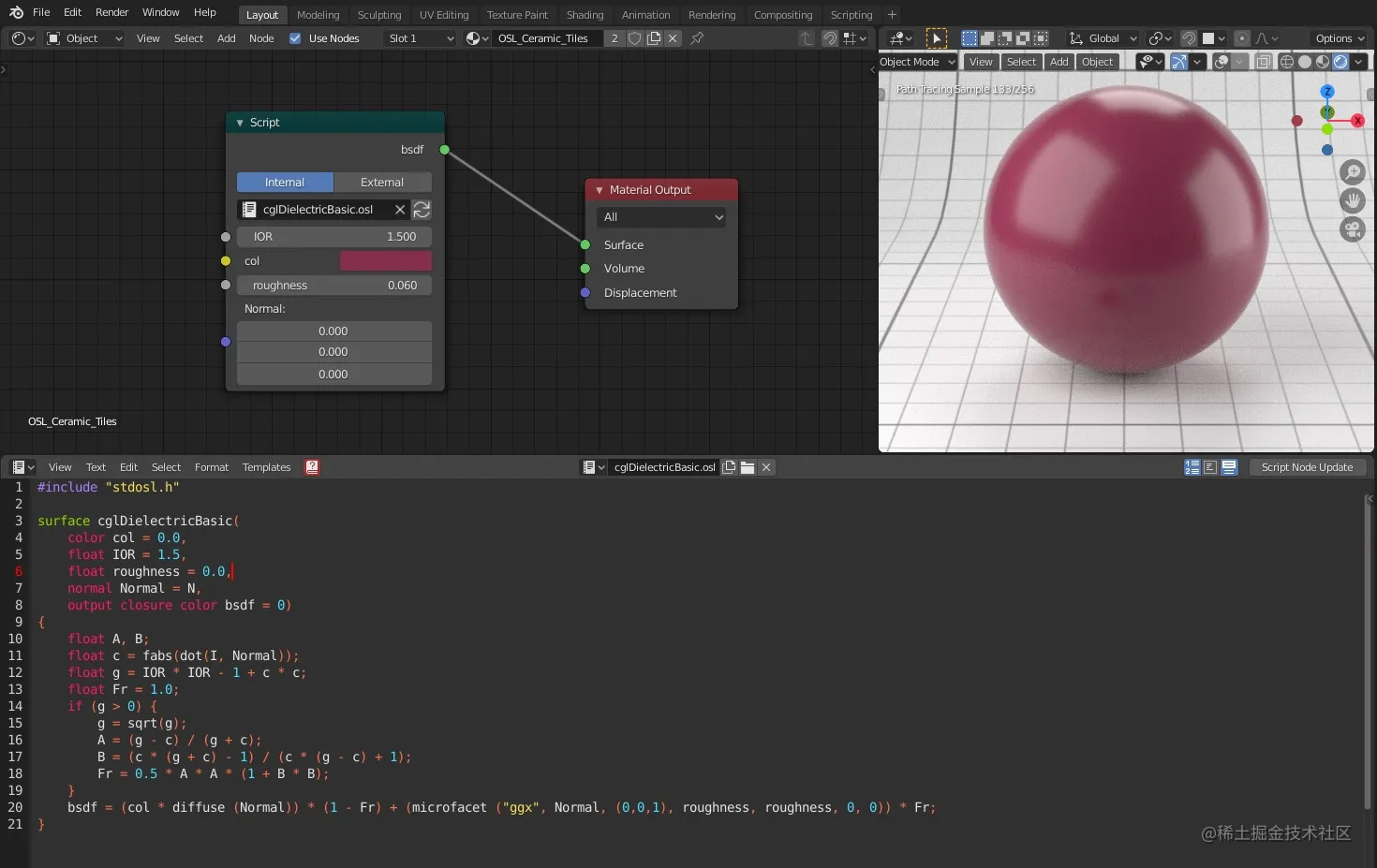Click the refresh icon on the Script node
Image resolution: width=1377 pixels, height=868 pixels.
[422, 210]
